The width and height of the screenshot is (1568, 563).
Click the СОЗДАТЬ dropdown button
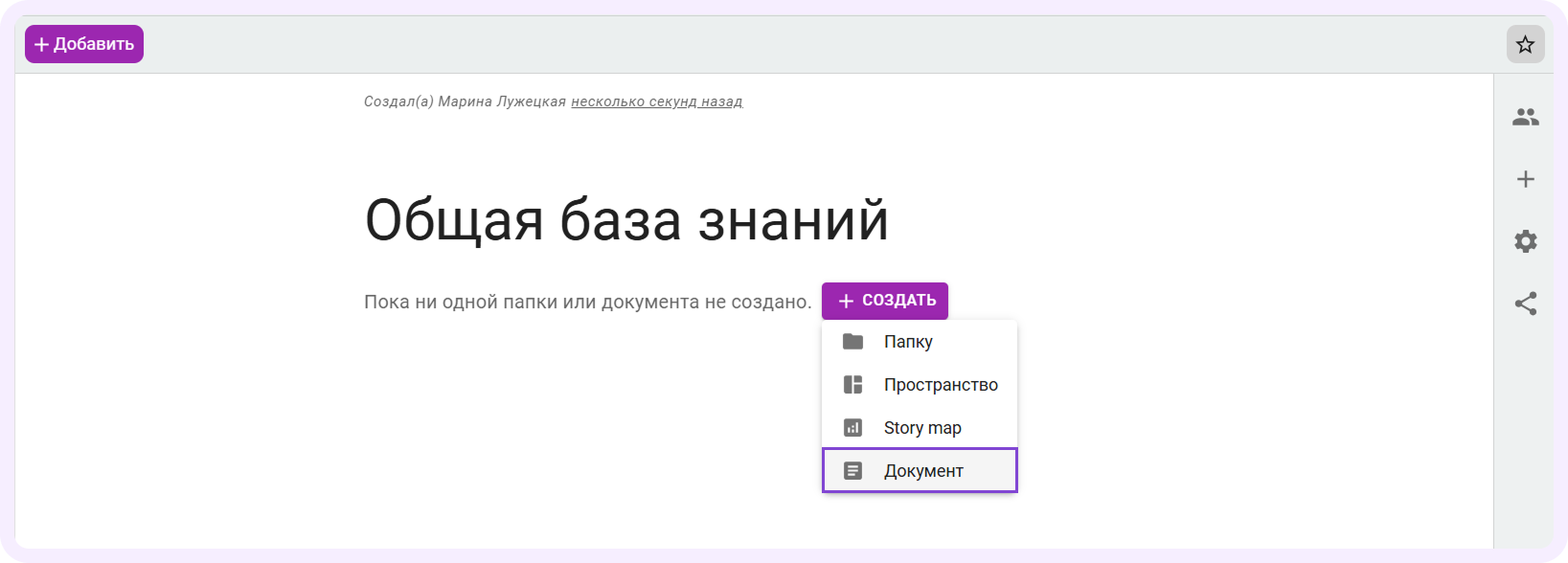pos(885,301)
